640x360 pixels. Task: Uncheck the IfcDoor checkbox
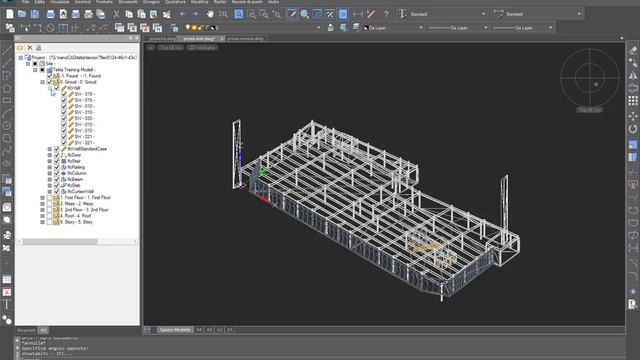point(57,155)
